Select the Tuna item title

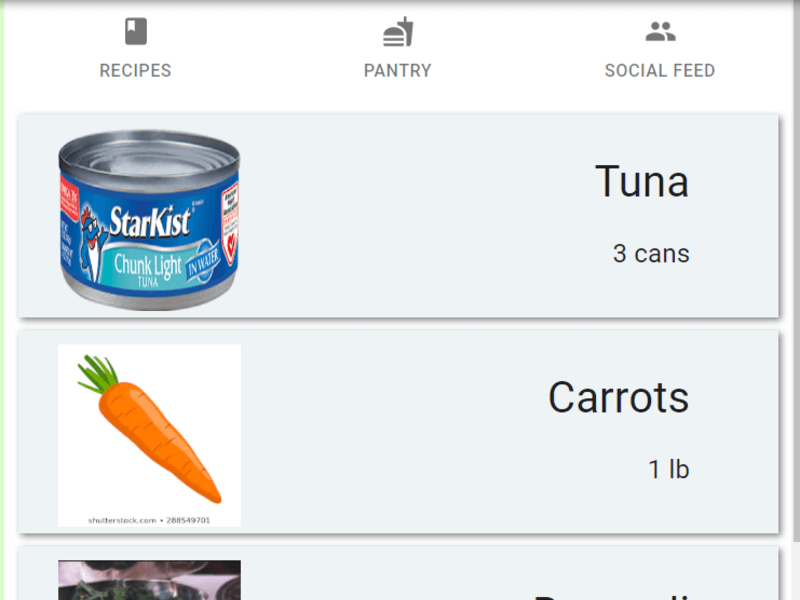click(642, 182)
